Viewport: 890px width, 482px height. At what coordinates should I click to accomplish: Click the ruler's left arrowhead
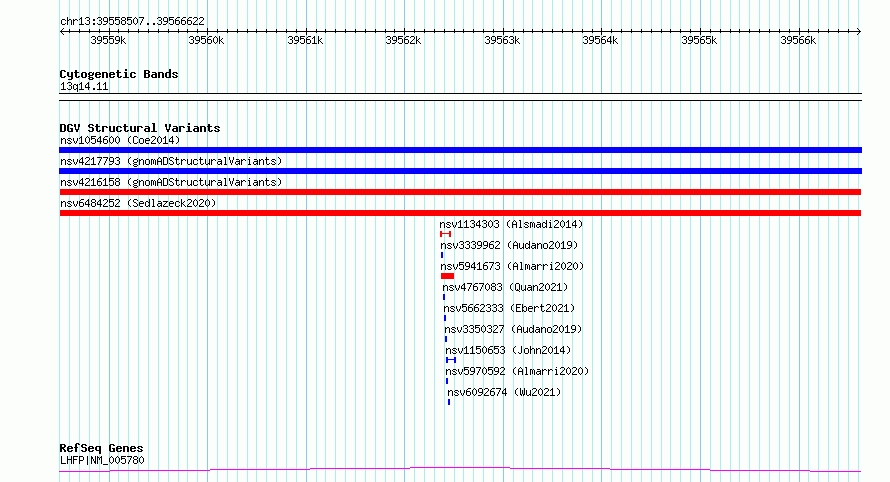click(62, 32)
